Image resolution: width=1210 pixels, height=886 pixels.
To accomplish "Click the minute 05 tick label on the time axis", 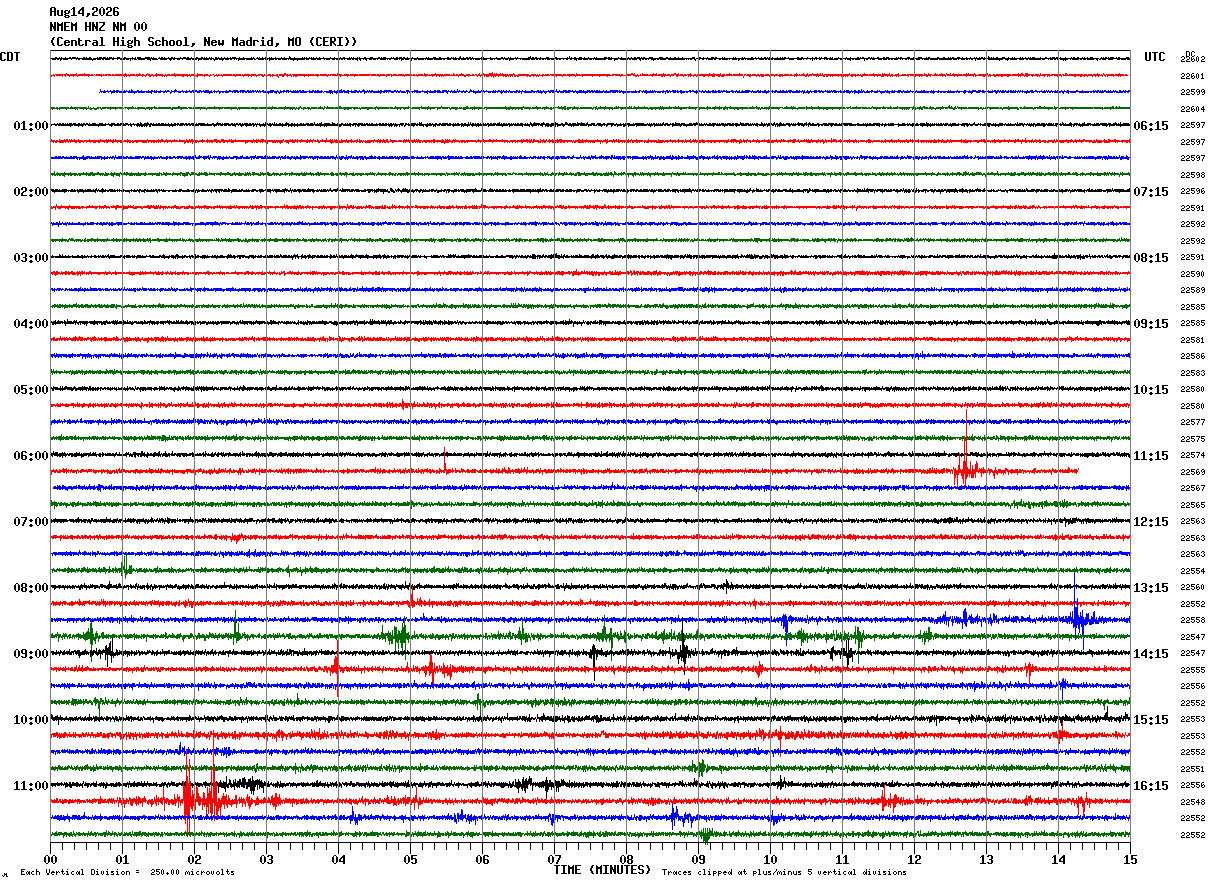I will point(410,859).
